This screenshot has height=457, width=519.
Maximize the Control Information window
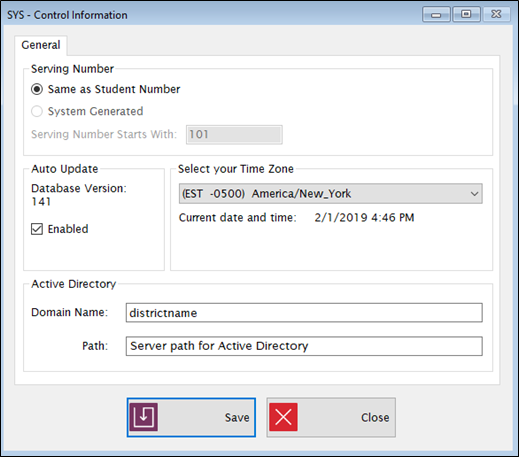(466, 14)
